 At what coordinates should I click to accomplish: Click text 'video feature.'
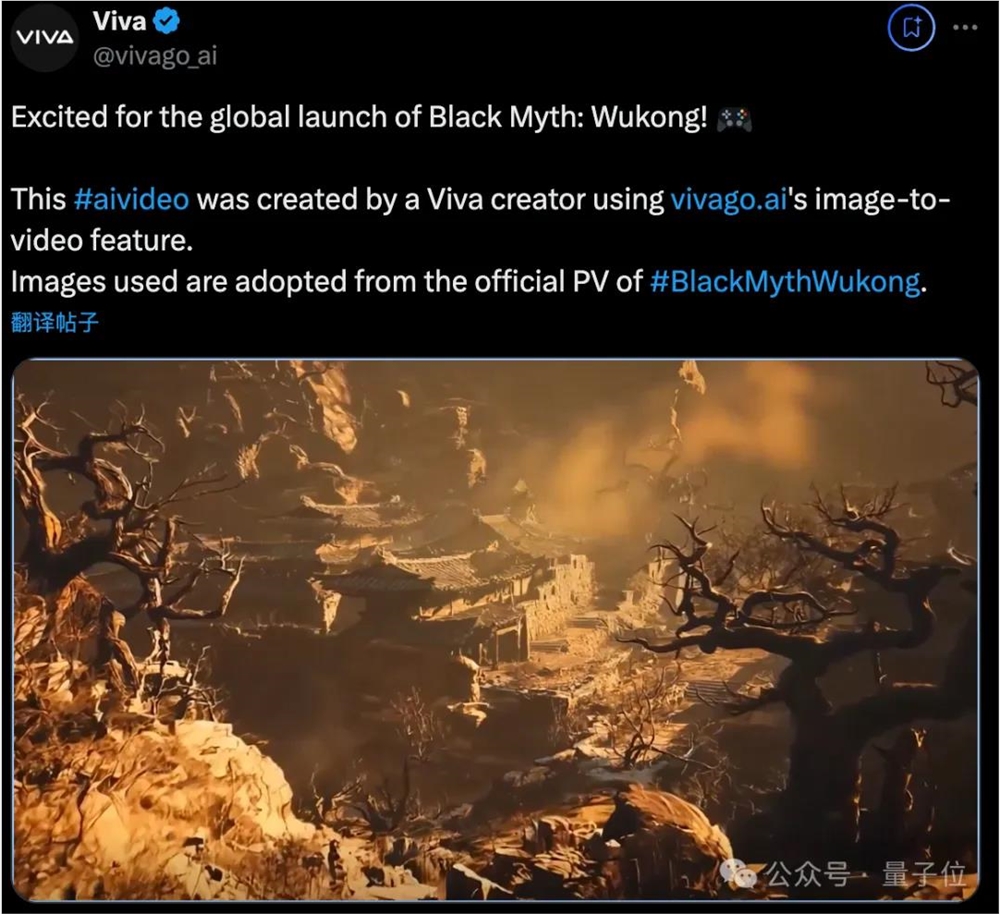101,240
